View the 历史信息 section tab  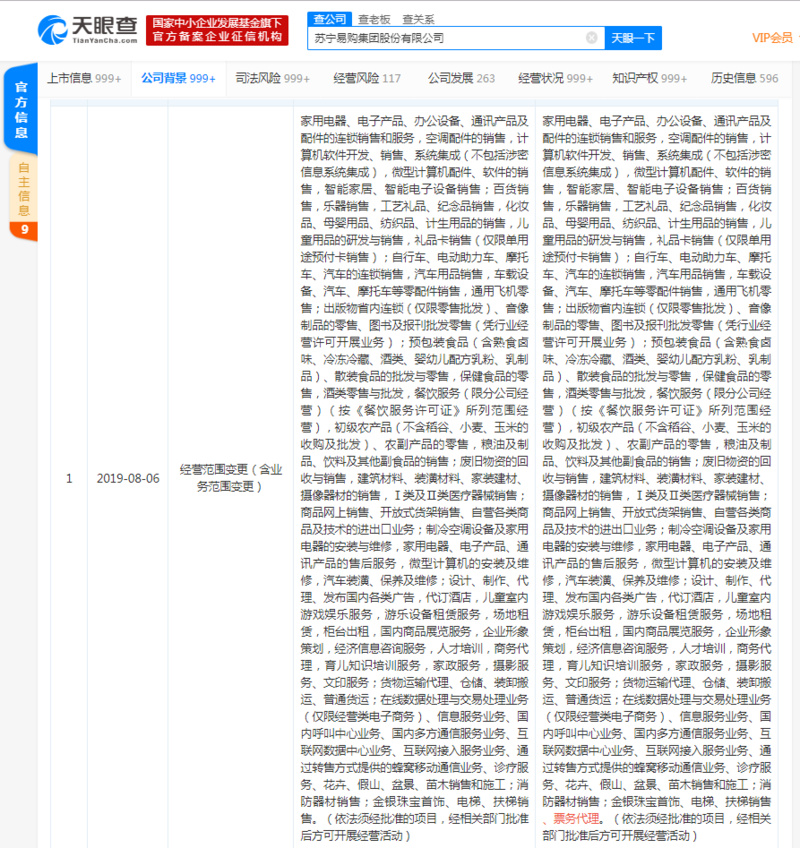click(744, 78)
